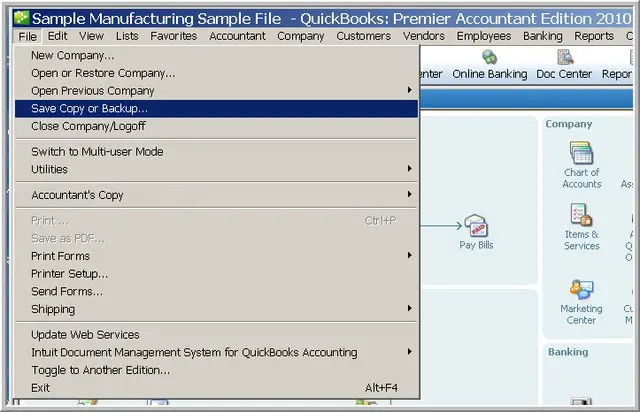Open the View menu
Image resolution: width=640 pixels, height=412 pixels.
point(91,36)
